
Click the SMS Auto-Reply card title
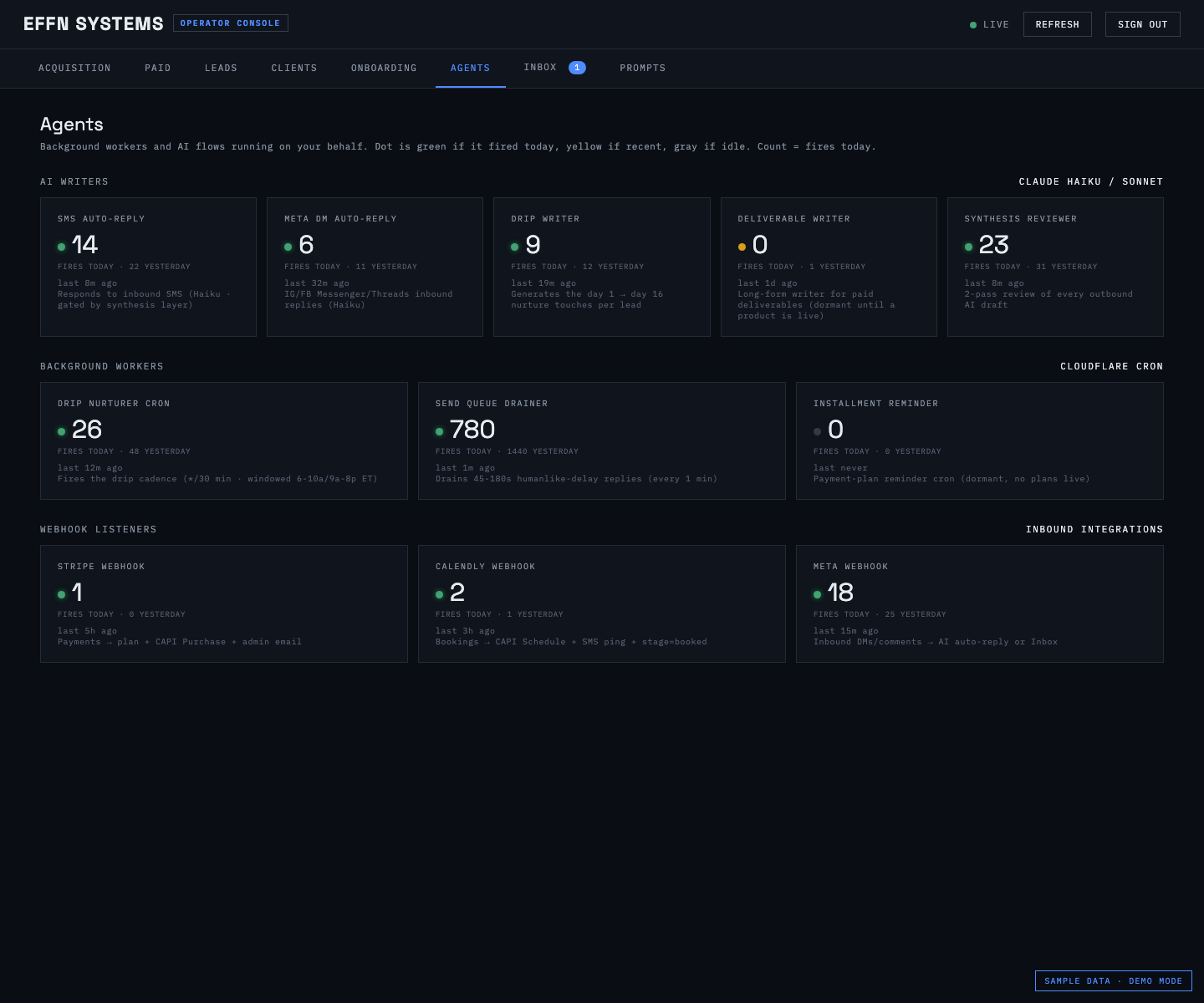point(101,219)
